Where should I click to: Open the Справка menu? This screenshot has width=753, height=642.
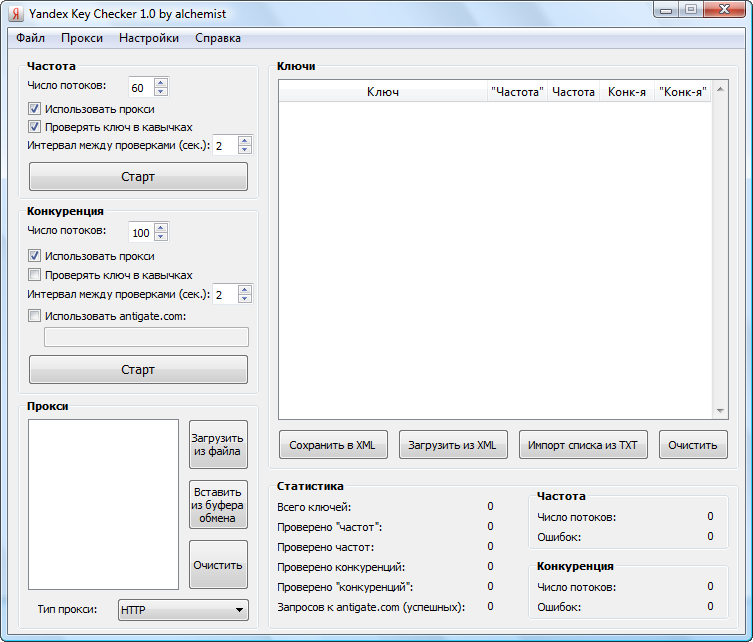click(x=217, y=38)
